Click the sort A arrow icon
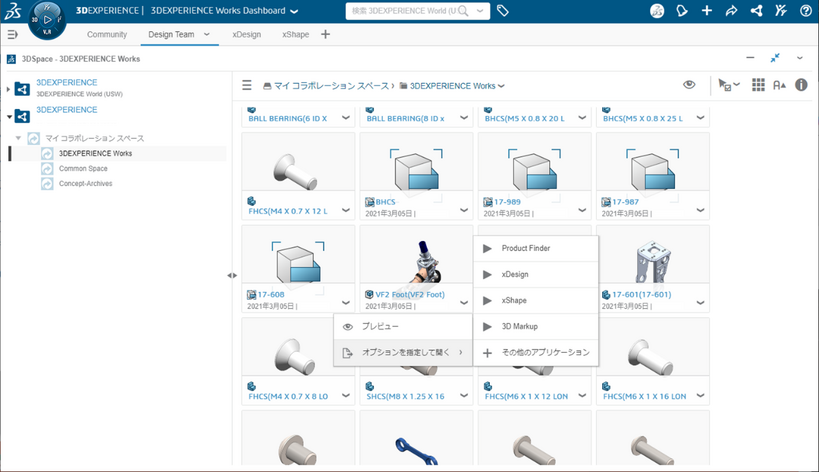Image resolution: width=819 pixels, height=472 pixels. tap(780, 86)
